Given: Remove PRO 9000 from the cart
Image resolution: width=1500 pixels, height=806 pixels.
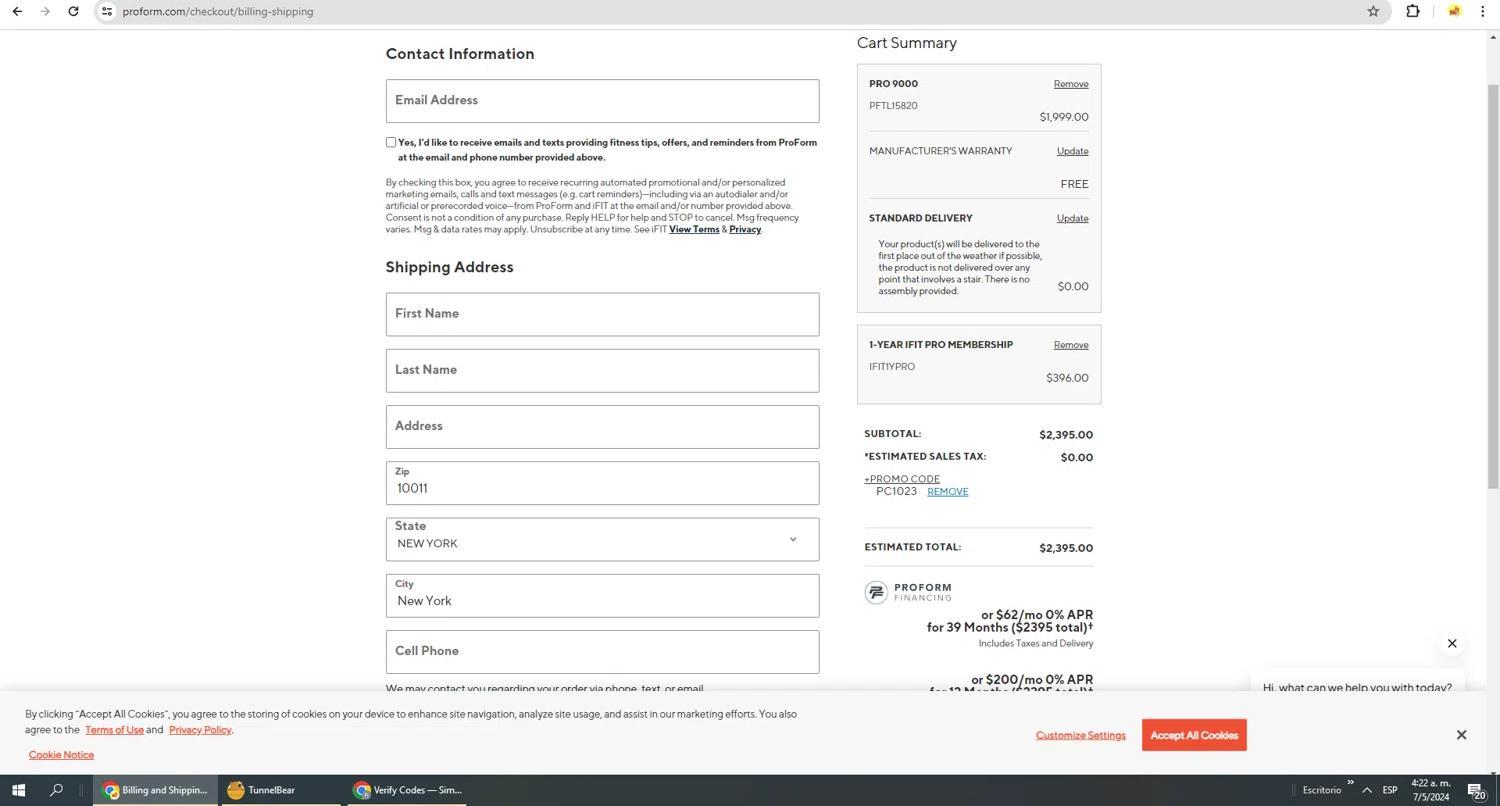Looking at the screenshot, I should coord(1071,84).
